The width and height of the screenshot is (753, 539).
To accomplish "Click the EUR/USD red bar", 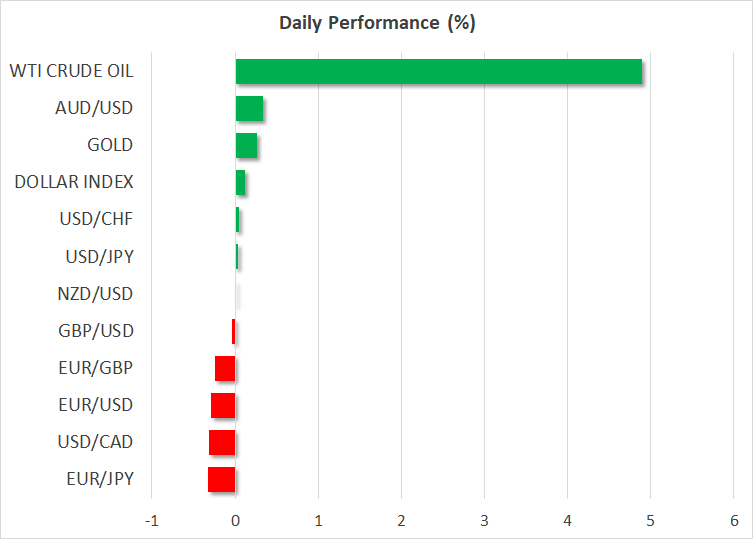I will click(223, 405).
